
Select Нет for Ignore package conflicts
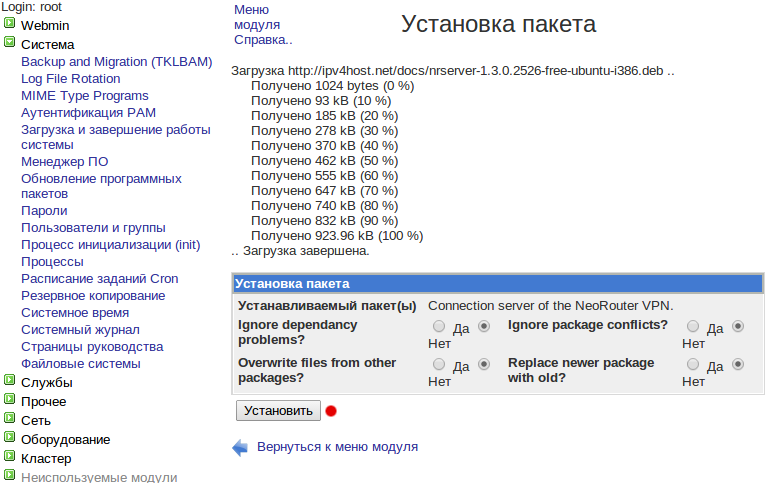tap(738, 326)
